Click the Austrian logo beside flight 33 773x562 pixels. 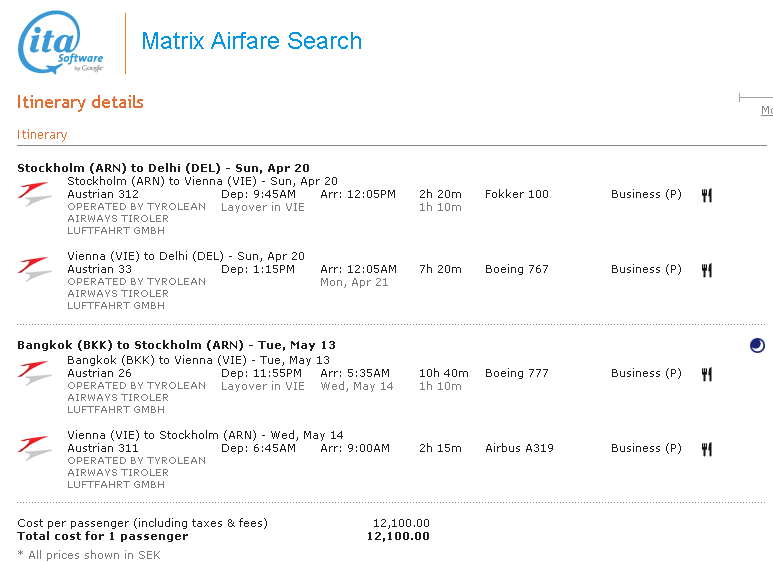(35, 269)
